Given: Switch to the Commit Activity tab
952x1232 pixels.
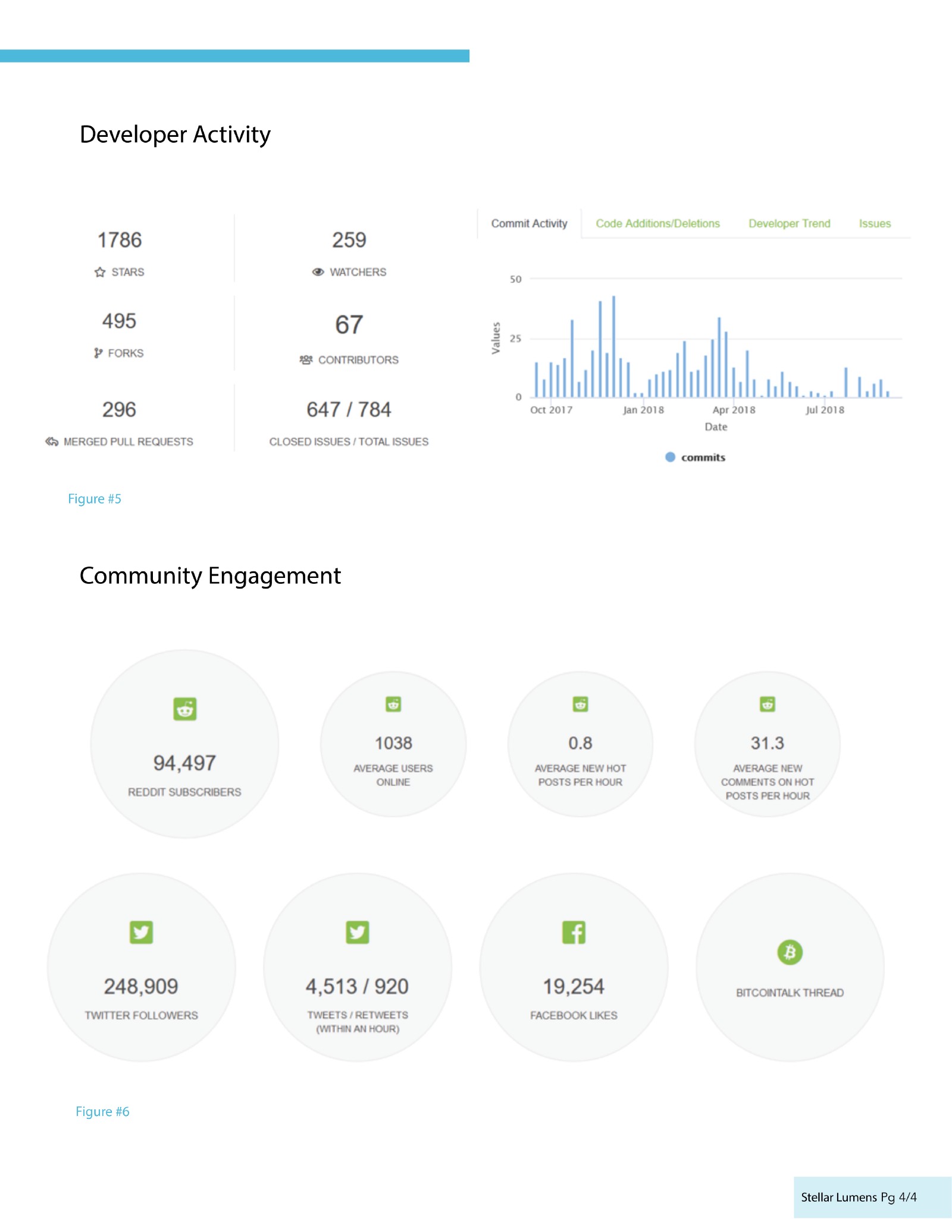Looking at the screenshot, I should (x=529, y=223).
